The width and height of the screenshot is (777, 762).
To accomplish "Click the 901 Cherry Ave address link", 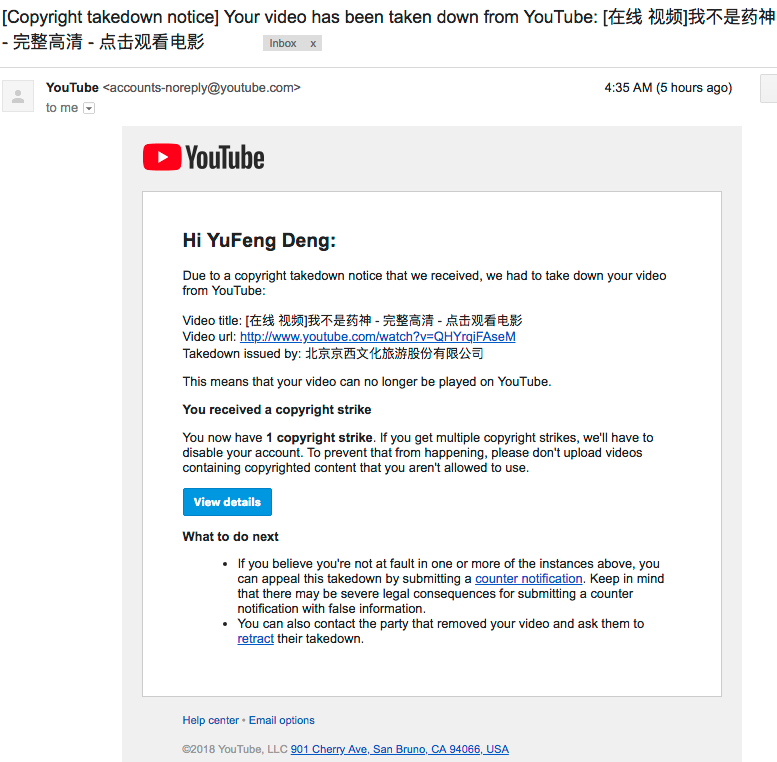I will click(x=399, y=749).
